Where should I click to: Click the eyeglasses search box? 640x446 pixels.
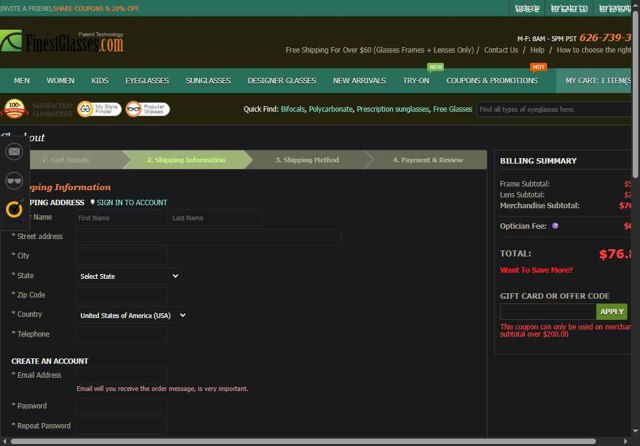point(554,109)
